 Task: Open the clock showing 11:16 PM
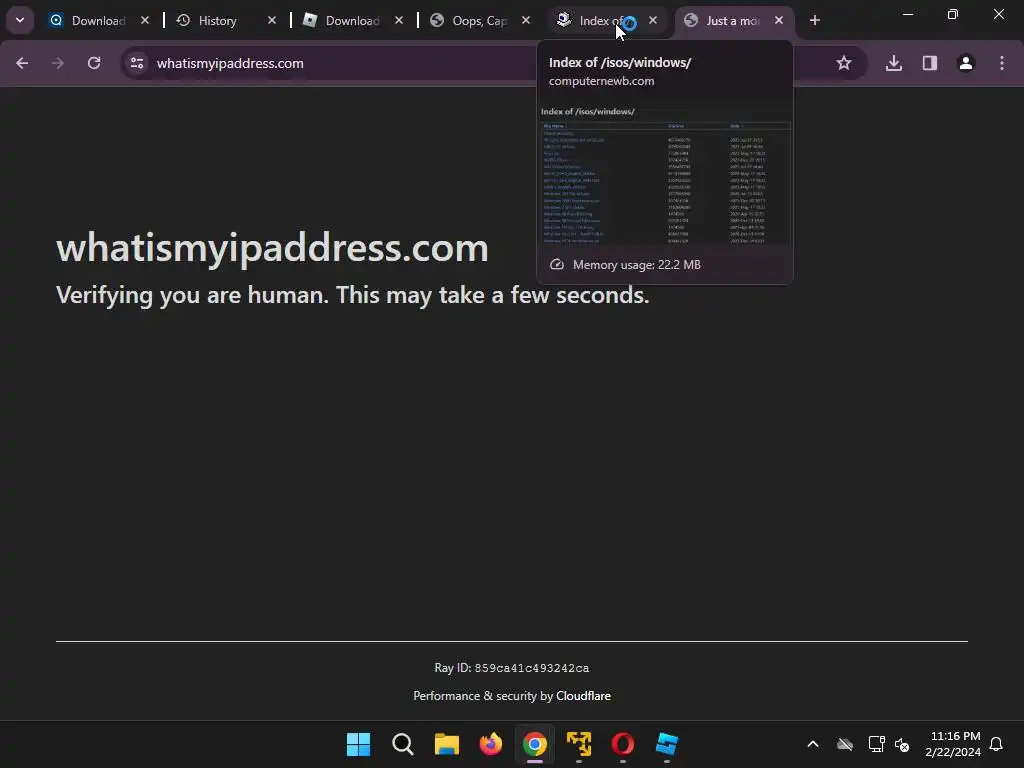click(x=953, y=744)
